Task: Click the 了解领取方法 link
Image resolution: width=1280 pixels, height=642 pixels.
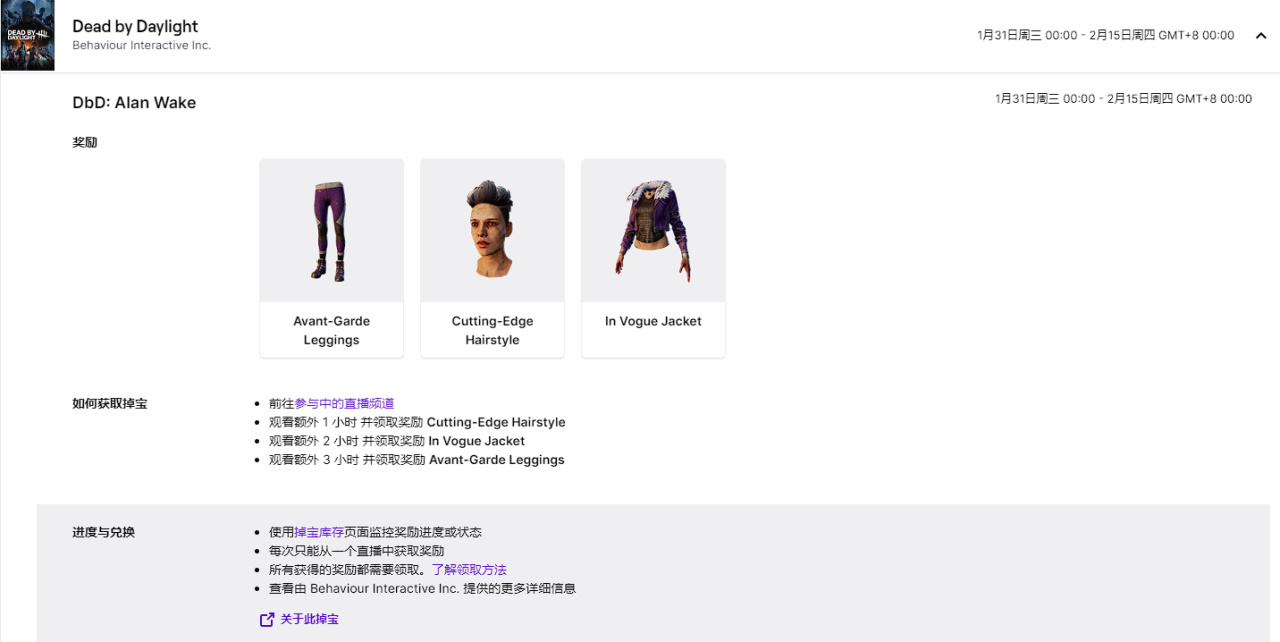Action: [469, 569]
